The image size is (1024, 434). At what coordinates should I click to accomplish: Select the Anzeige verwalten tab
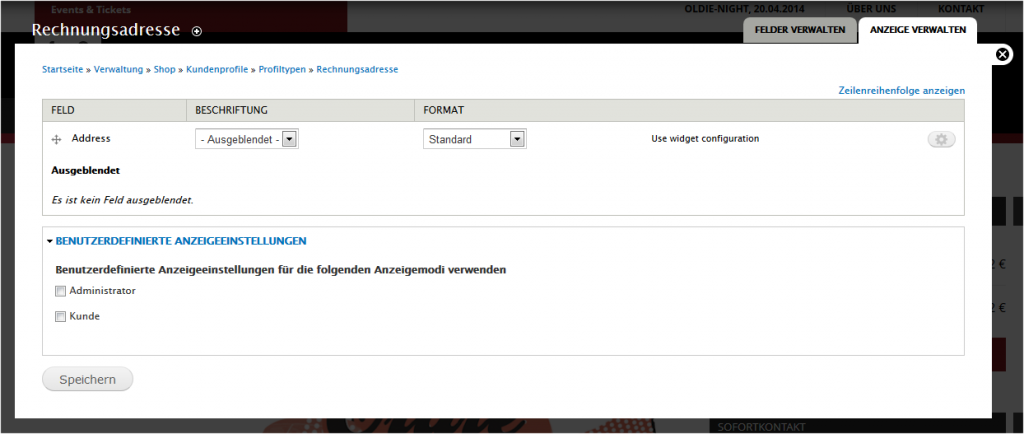click(x=917, y=30)
